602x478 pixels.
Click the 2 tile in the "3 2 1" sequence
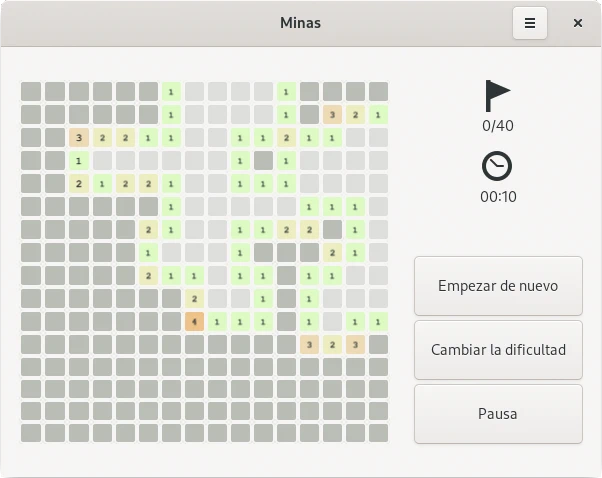pyautogui.click(x=355, y=115)
